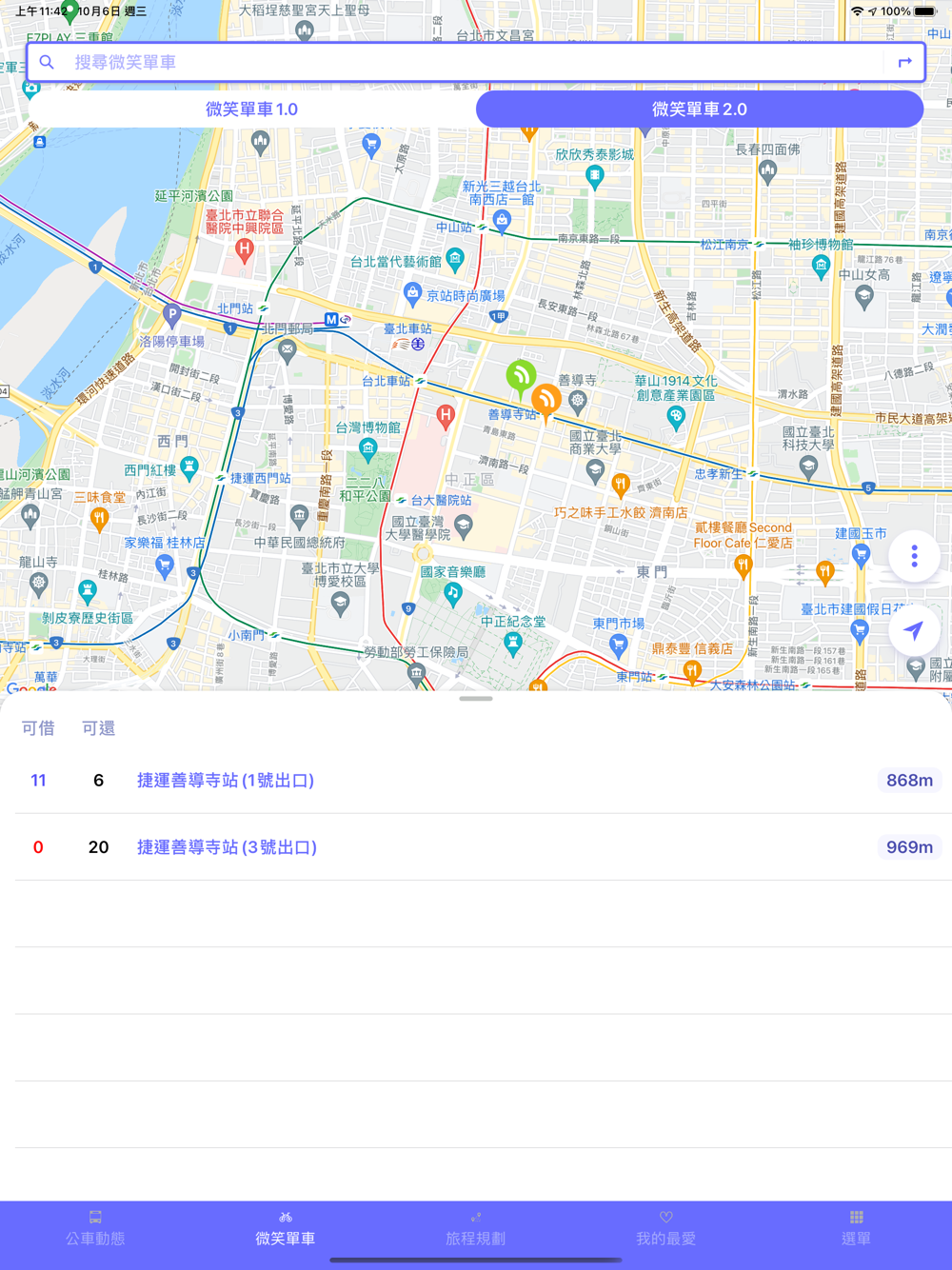Tap the 台灣博物館 museum icon

pos(368,447)
